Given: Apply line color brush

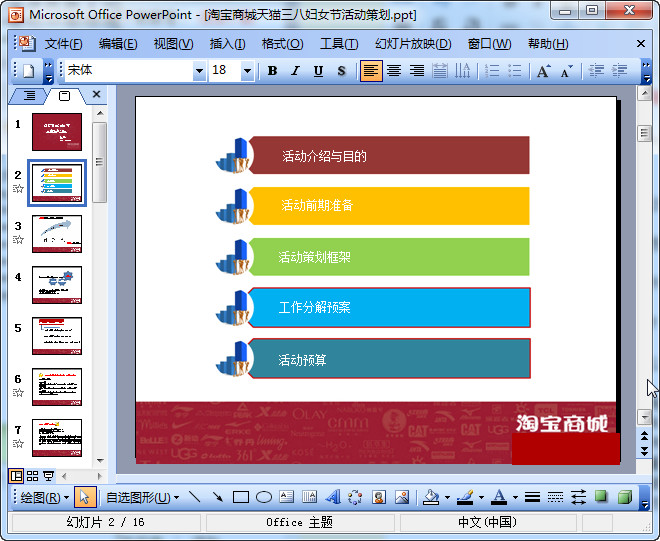Looking at the screenshot, I should [465, 497].
